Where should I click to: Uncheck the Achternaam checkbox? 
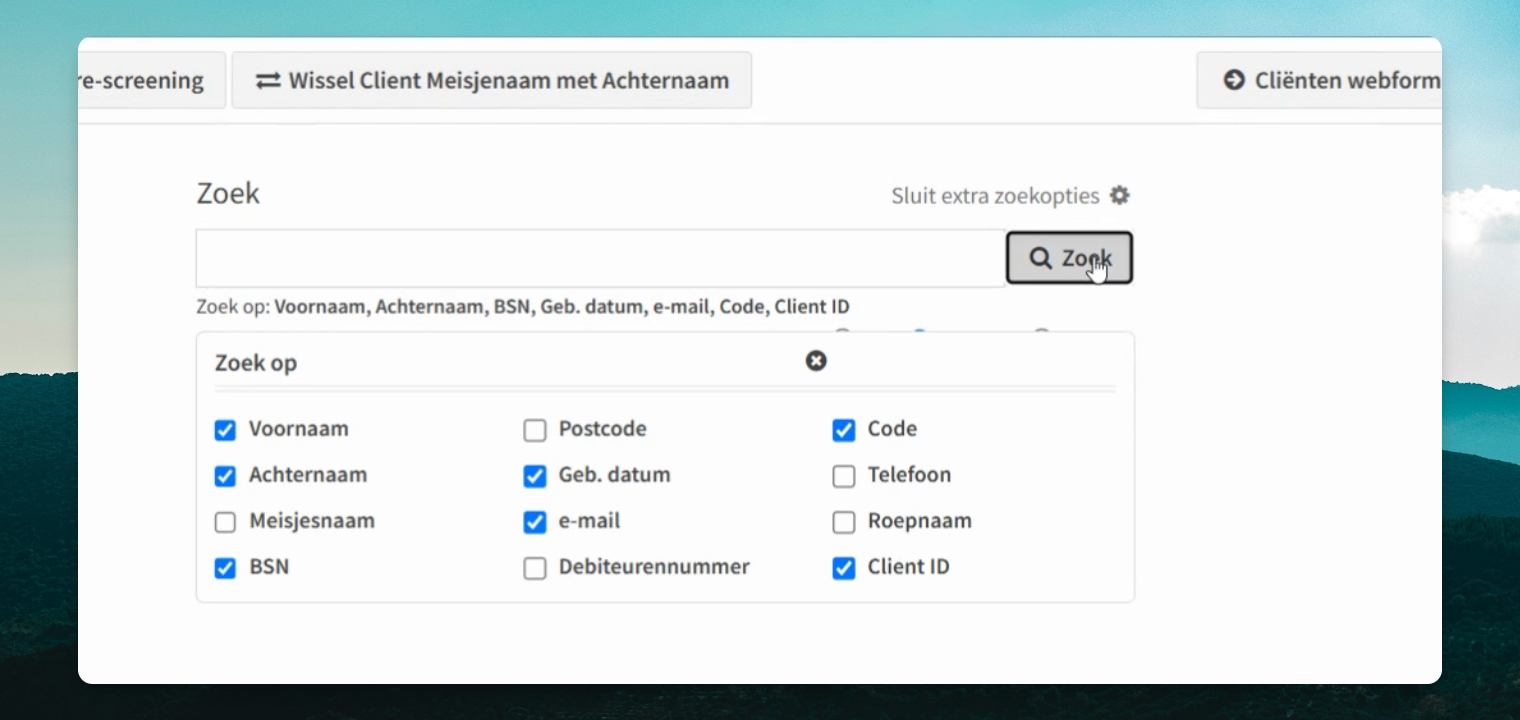coord(225,476)
